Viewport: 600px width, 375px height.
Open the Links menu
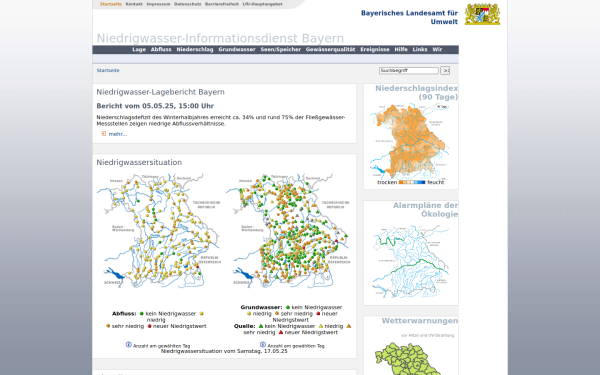coord(420,49)
